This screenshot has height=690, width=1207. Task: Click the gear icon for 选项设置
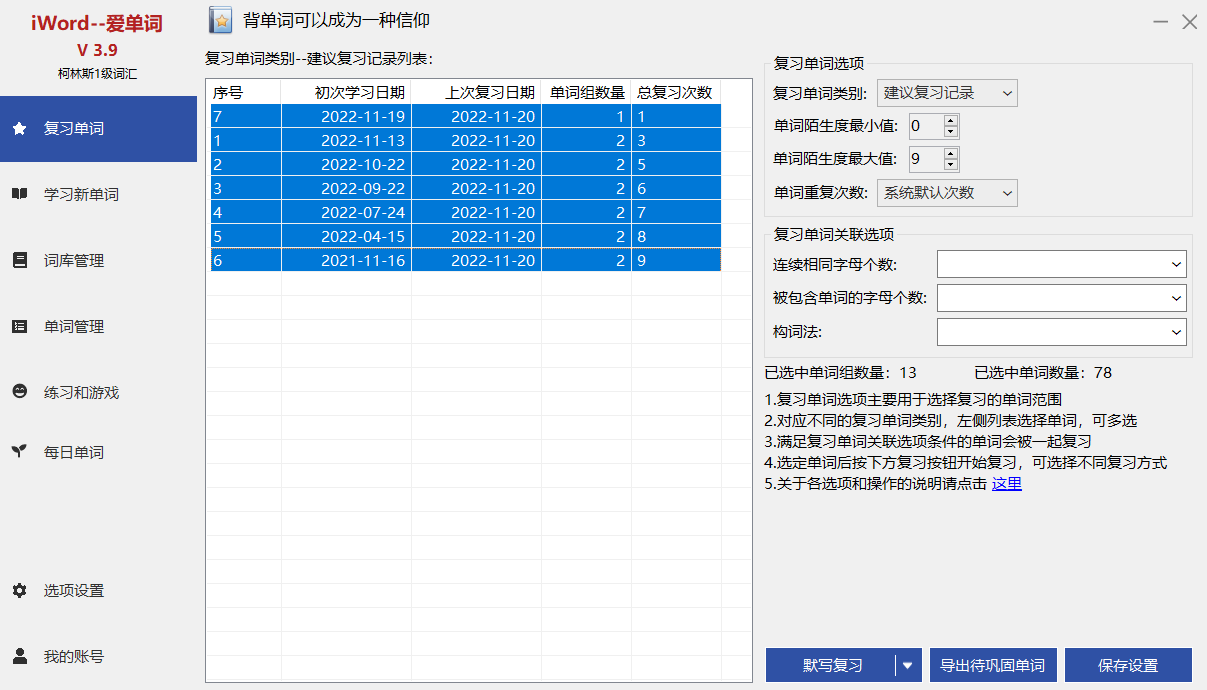(x=19, y=591)
